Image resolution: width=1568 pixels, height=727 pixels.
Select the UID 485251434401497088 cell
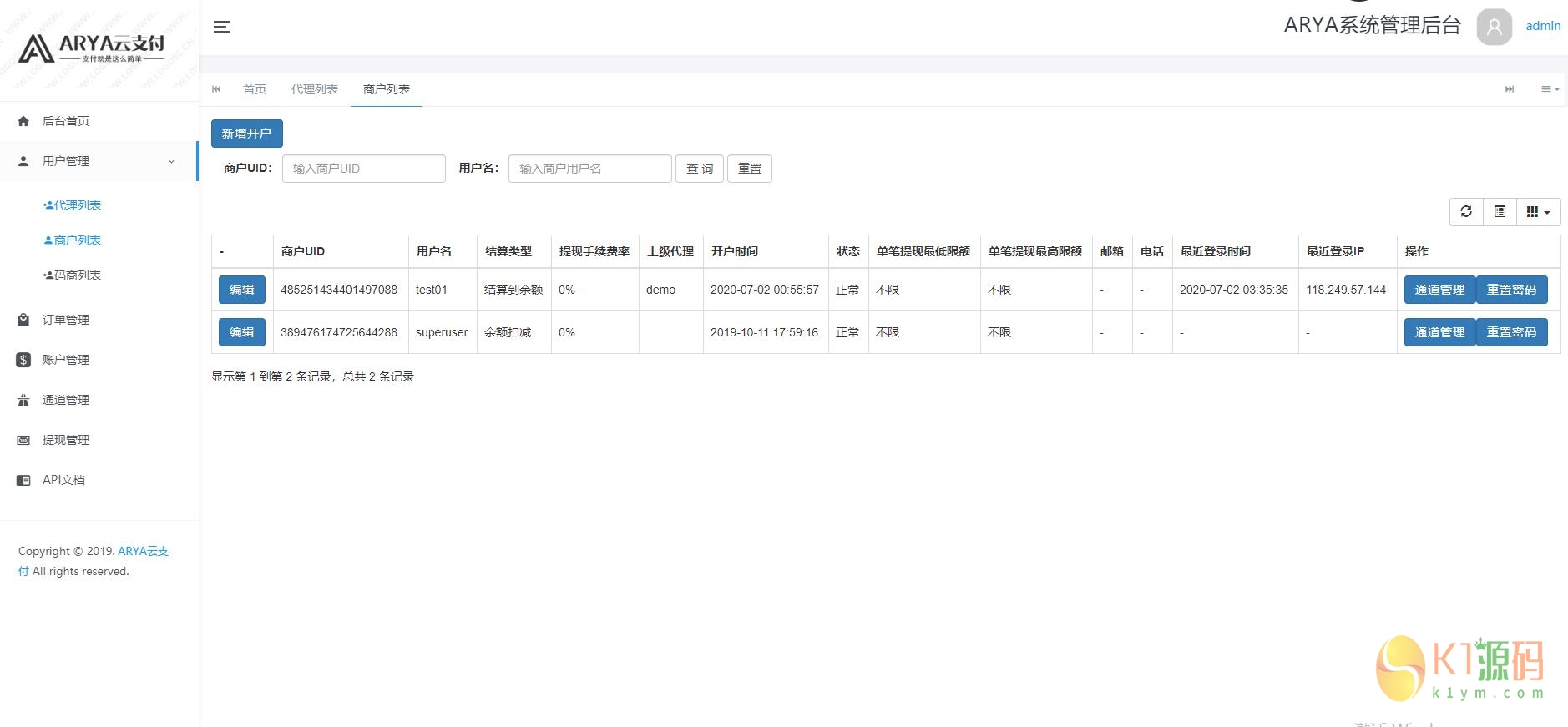341,290
